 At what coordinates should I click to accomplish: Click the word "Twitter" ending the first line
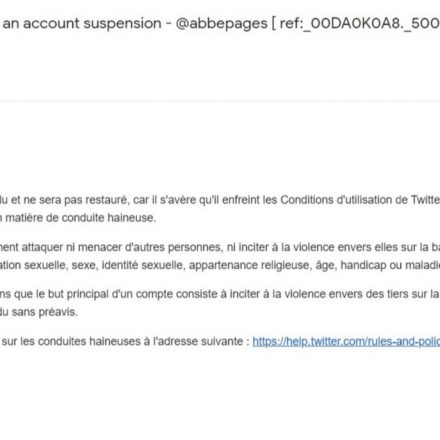[425, 200]
